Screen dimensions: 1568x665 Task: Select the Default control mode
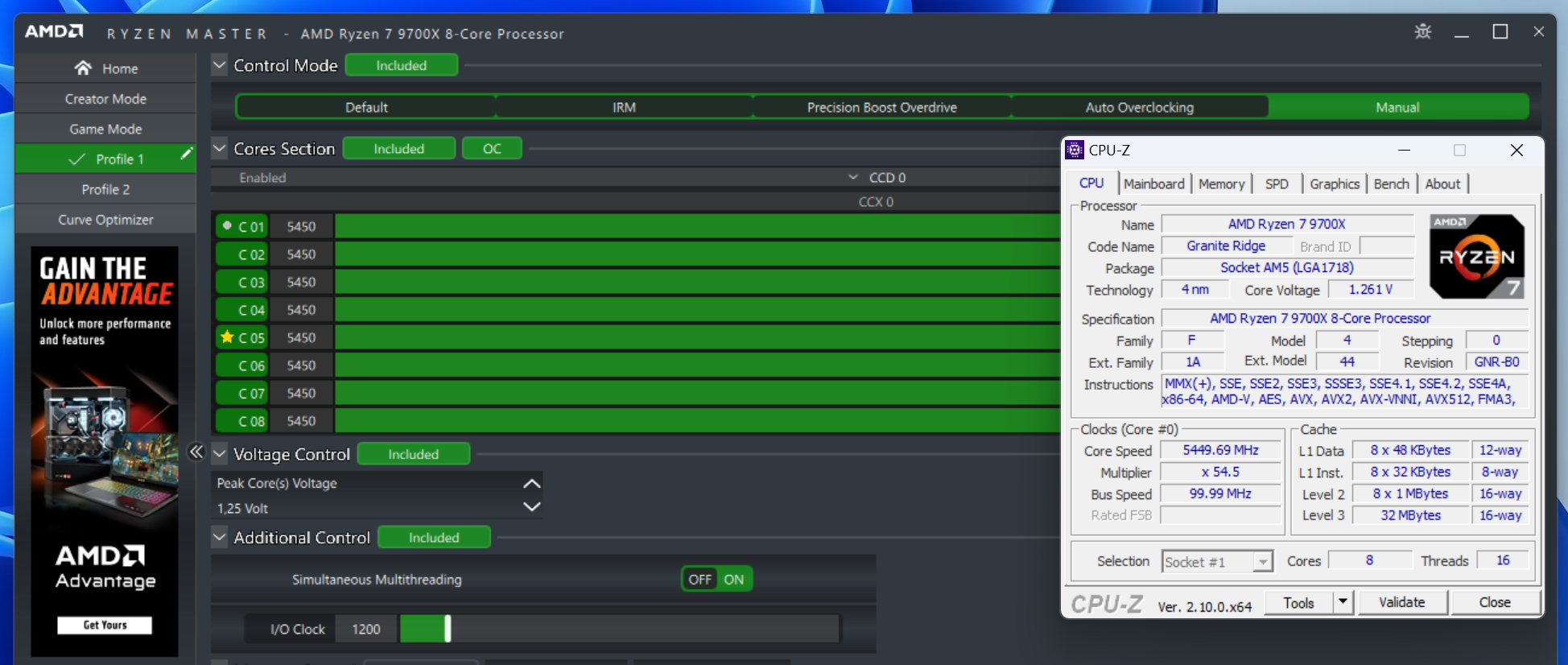(366, 107)
